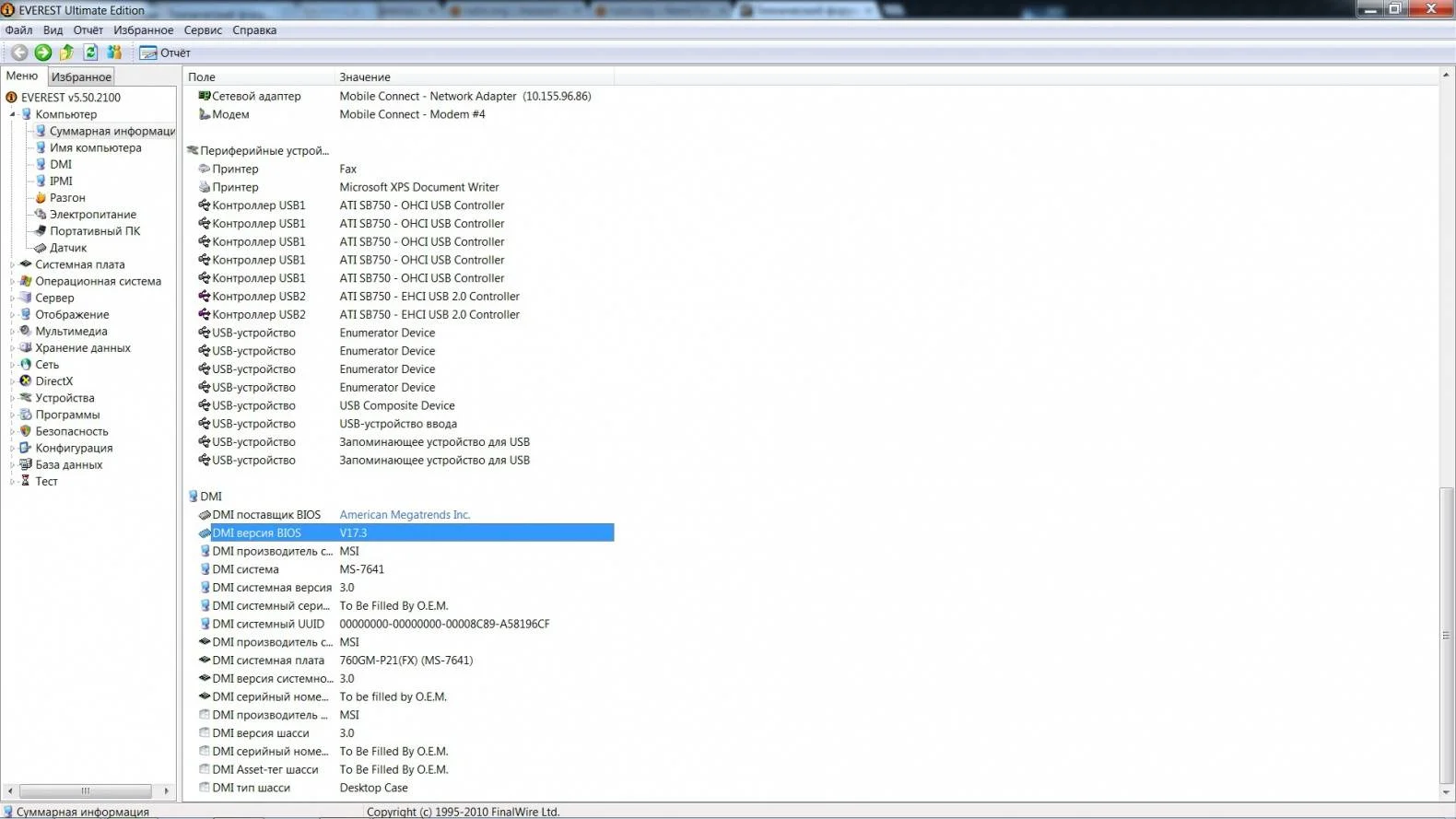Click the Датчик sensor icon
The image size is (1456, 819).
point(41,248)
